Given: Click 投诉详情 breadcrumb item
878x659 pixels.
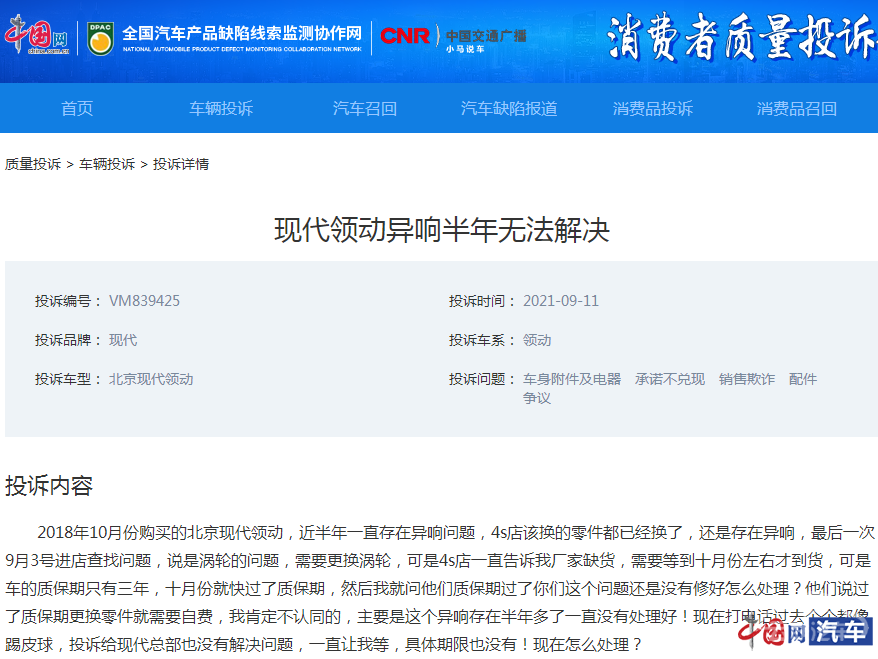Looking at the screenshot, I should 181,164.
